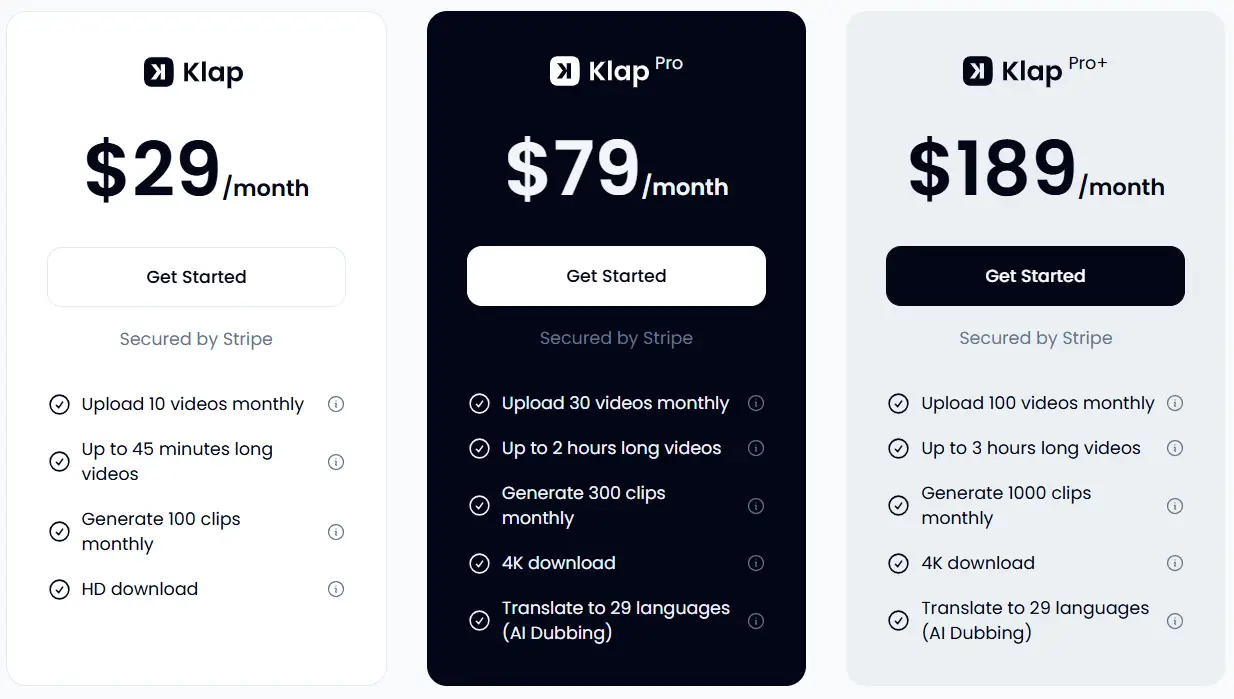Click checkmark next to Upload 30 videos monthly

pyautogui.click(x=479, y=404)
